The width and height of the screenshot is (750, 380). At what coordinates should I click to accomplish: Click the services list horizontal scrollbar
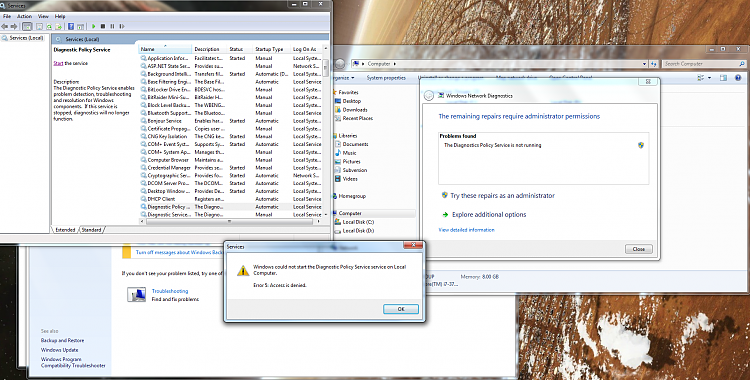pyautogui.click(x=229, y=222)
